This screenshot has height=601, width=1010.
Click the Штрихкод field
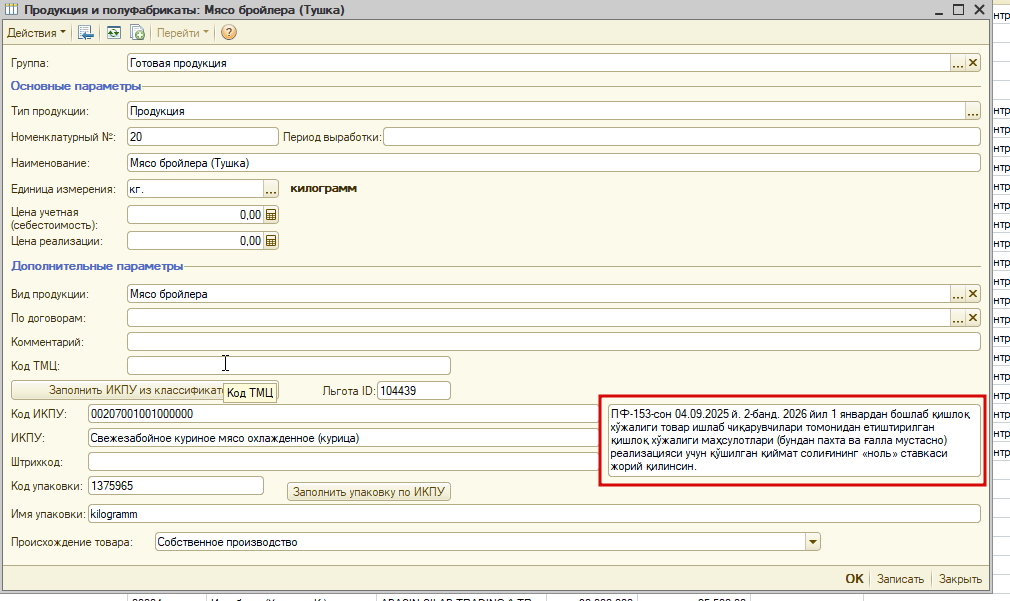pyautogui.click(x=343, y=462)
